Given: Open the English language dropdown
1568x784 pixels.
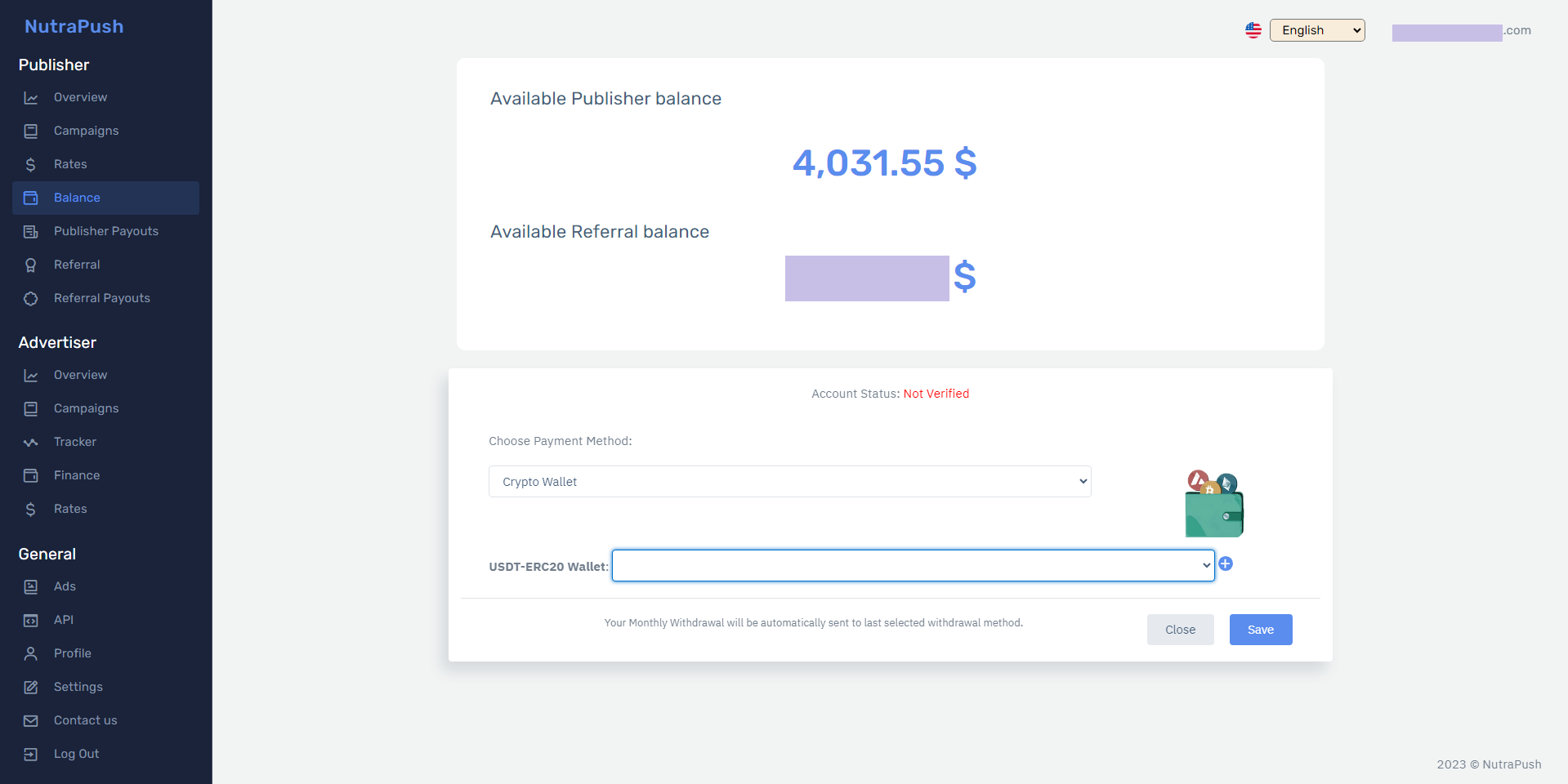Looking at the screenshot, I should click(1316, 30).
